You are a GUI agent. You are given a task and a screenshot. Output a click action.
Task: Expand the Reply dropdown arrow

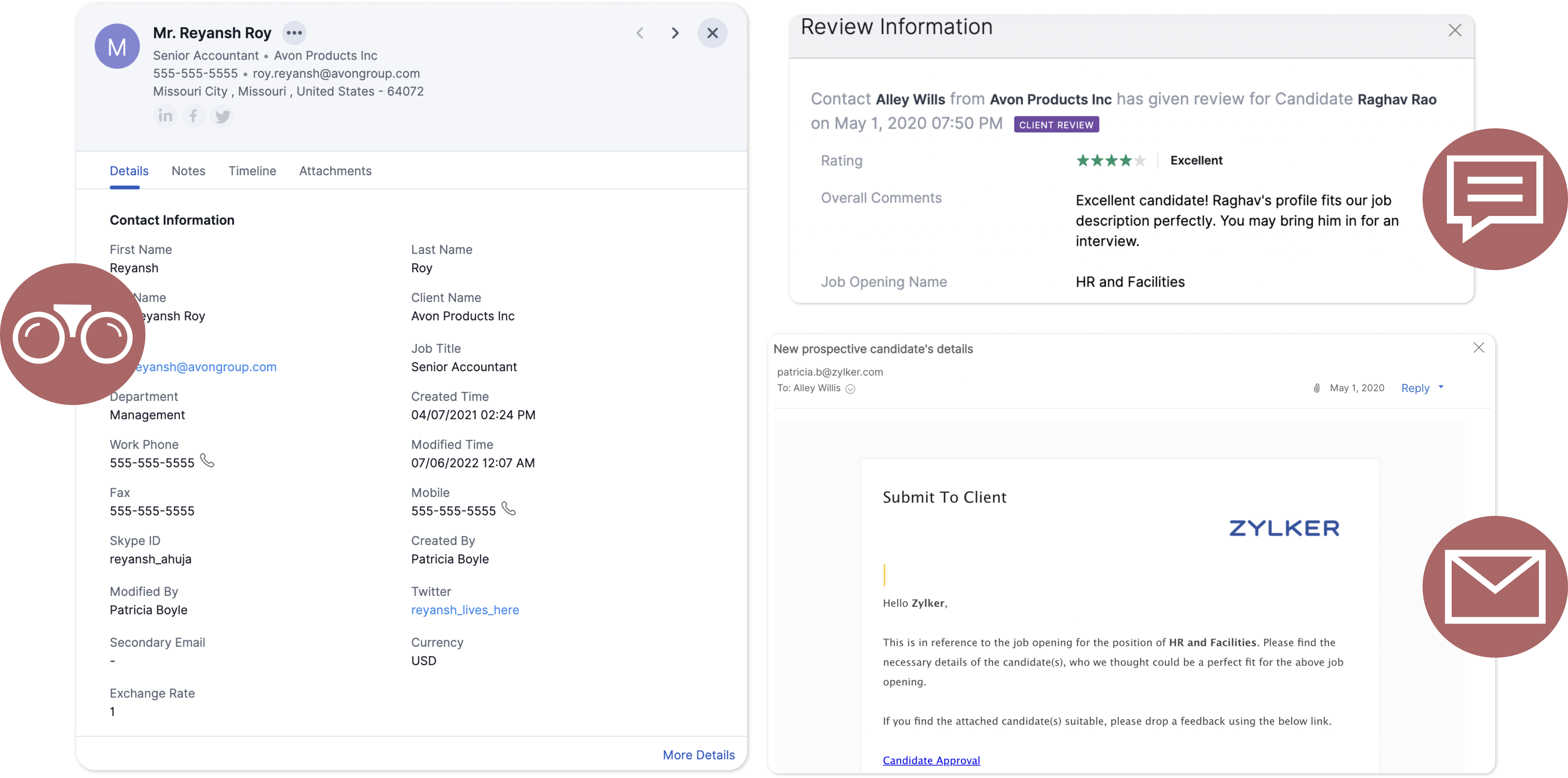(1441, 387)
